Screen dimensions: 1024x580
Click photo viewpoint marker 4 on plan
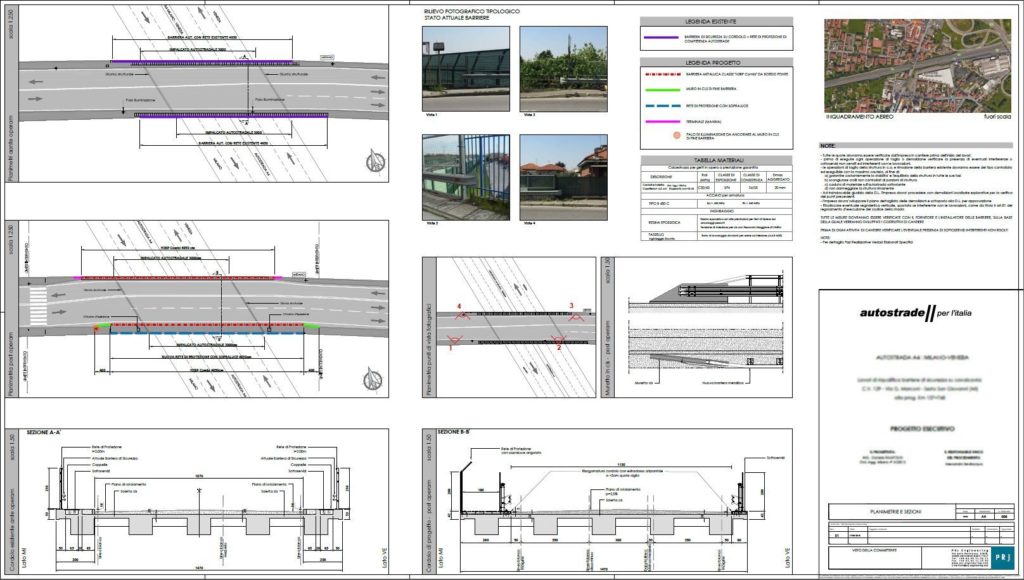[460, 312]
